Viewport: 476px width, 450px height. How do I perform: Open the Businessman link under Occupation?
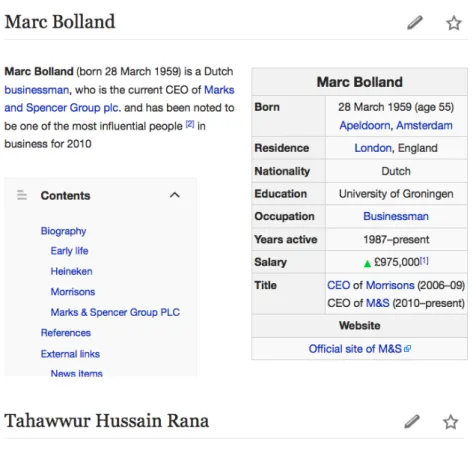(x=396, y=216)
